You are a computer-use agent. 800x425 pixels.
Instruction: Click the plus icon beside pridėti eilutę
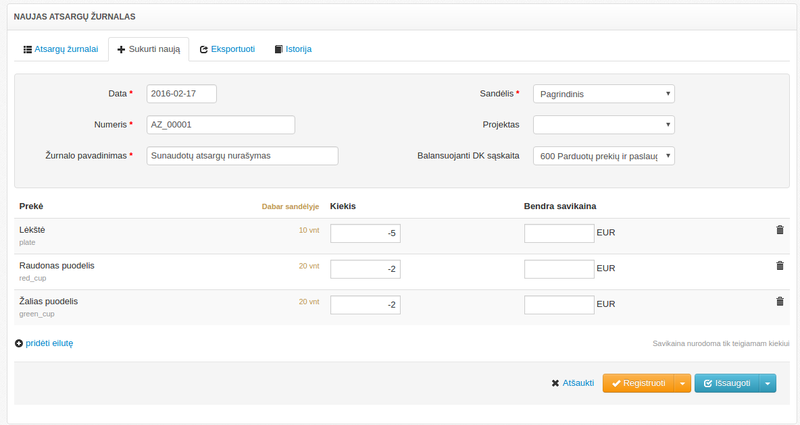(x=19, y=343)
